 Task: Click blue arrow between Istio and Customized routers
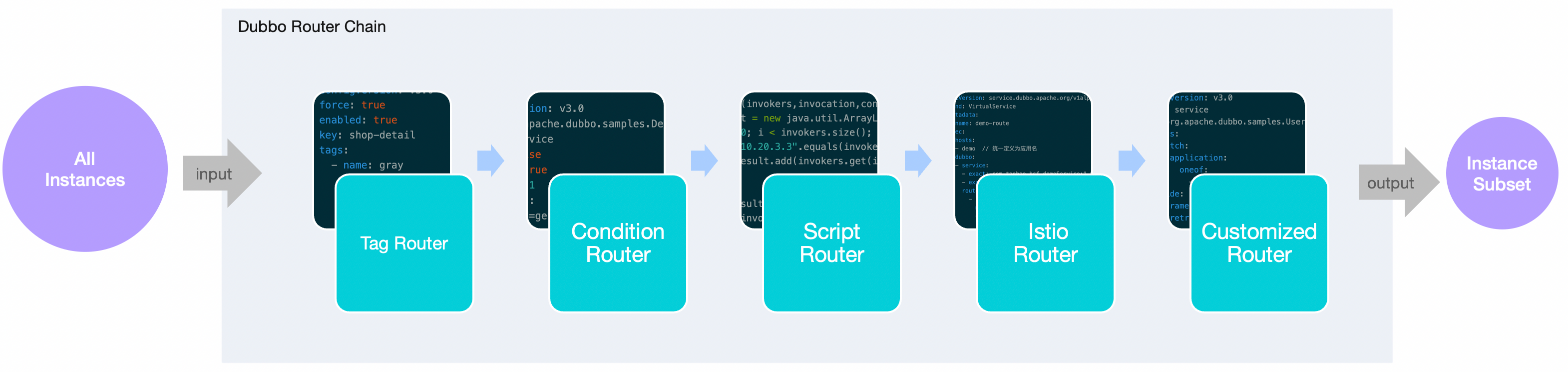pyautogui.click(x=1132, y=161)
